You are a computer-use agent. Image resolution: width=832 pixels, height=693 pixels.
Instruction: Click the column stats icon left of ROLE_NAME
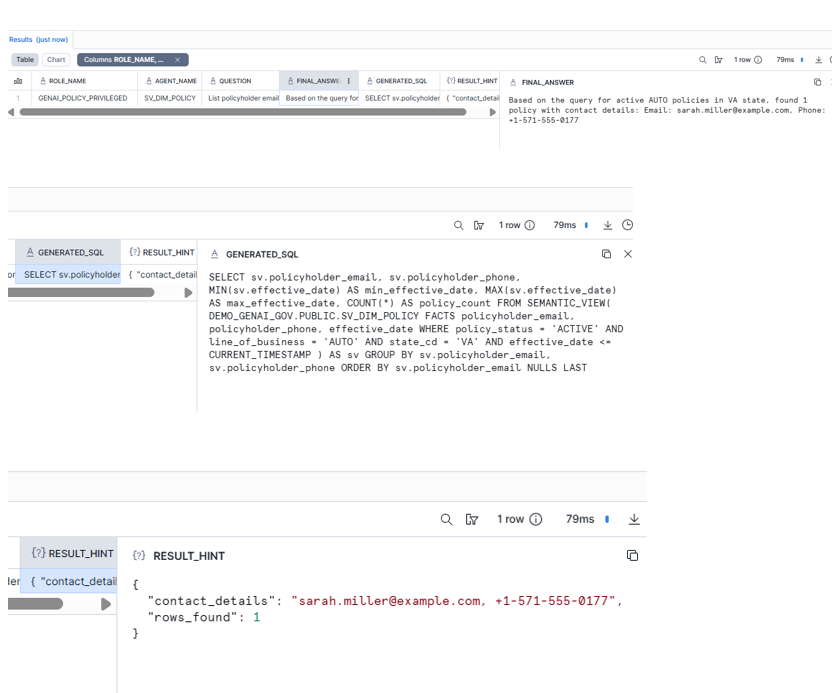pos(18,81)
